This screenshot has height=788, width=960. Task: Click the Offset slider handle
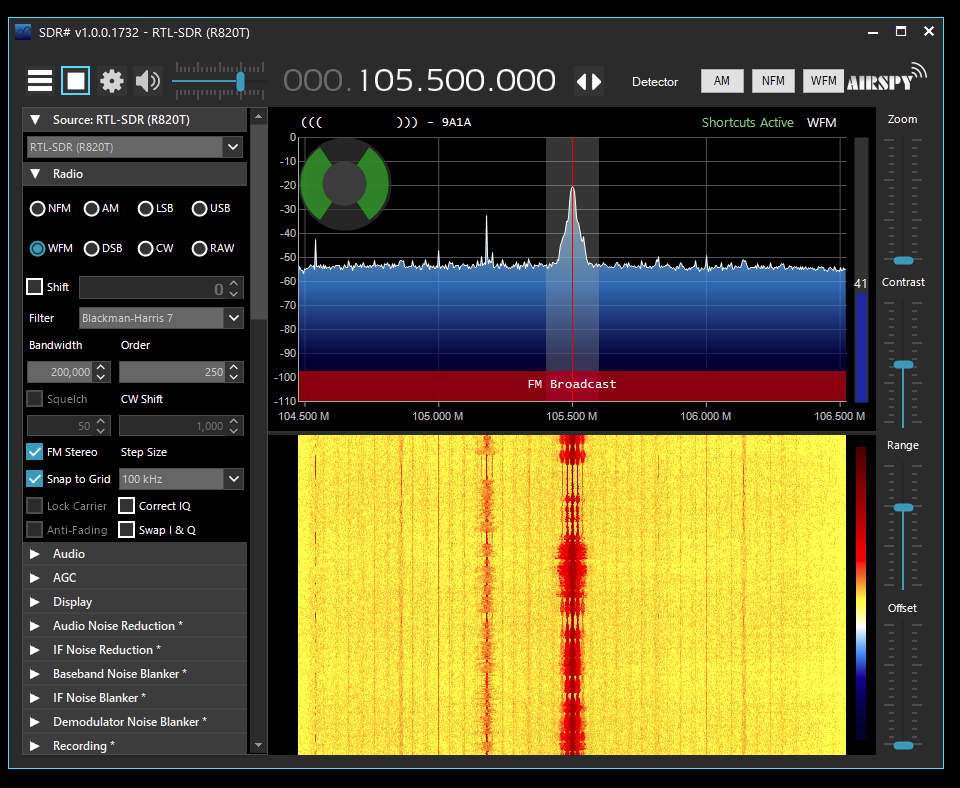click(x=903, y=745)
